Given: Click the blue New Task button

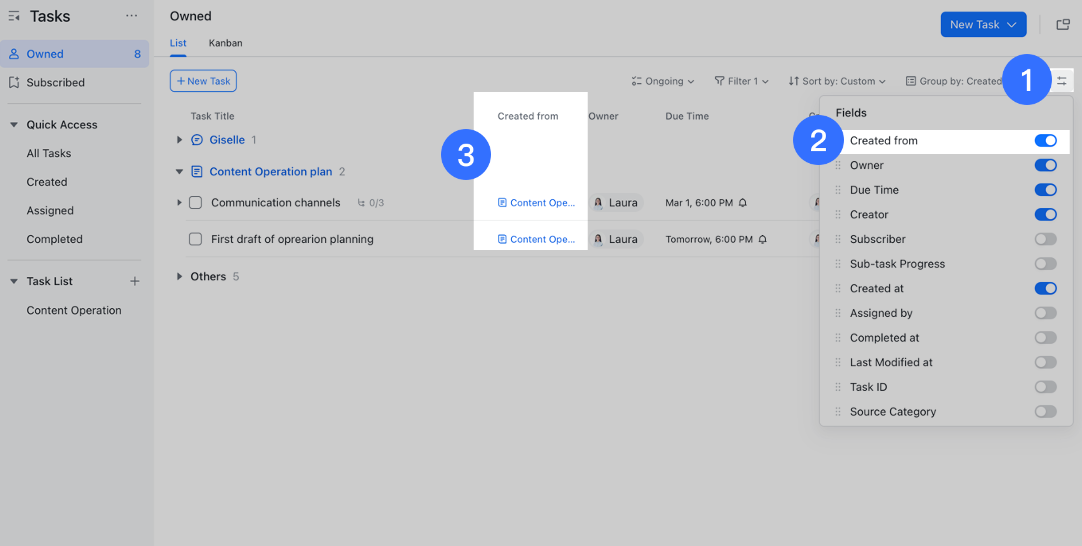Looking at the screenshot, I should (983, 25).
